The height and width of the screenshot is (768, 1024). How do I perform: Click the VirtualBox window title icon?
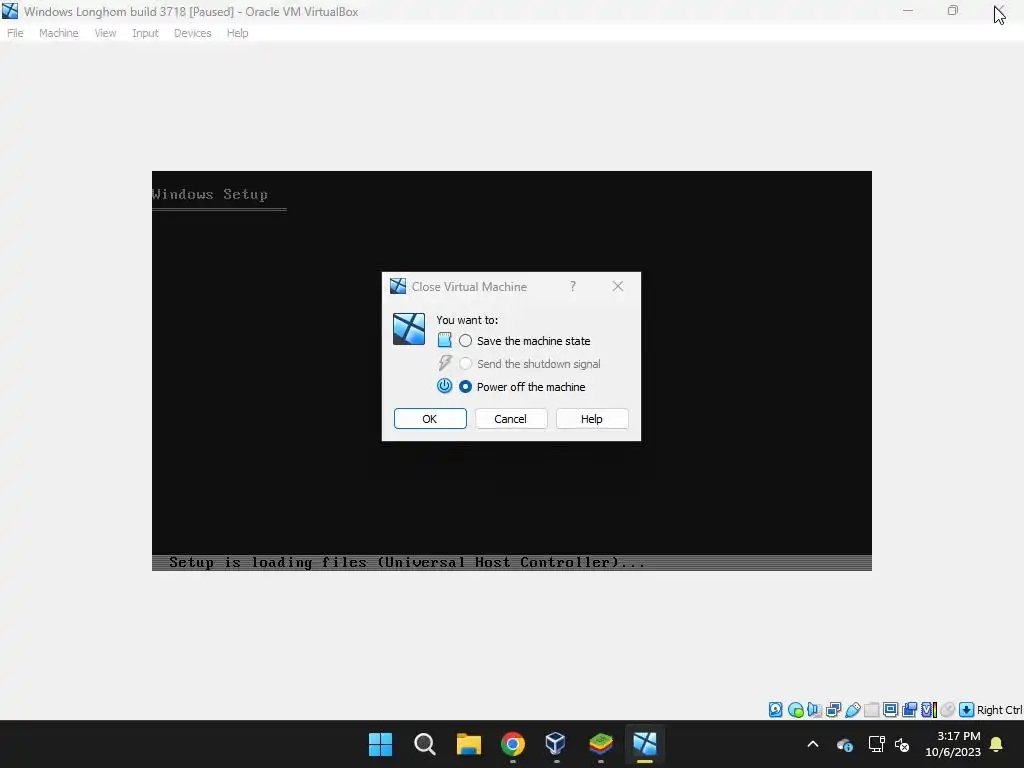tap(10, 11)
